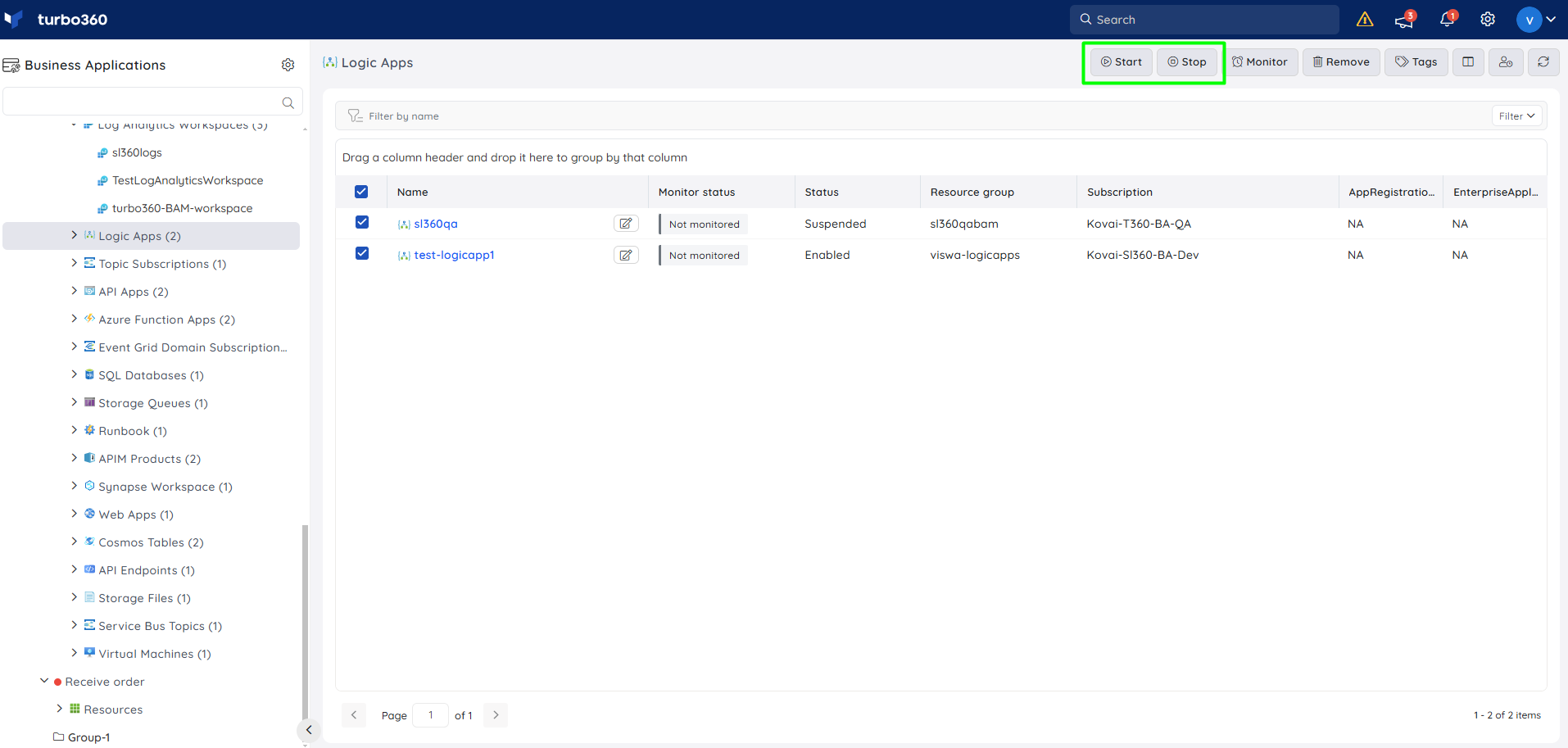The height and width of the screenshot is (748, 1568).
Task: Go to the next page arrow
Action: [496, 715]
